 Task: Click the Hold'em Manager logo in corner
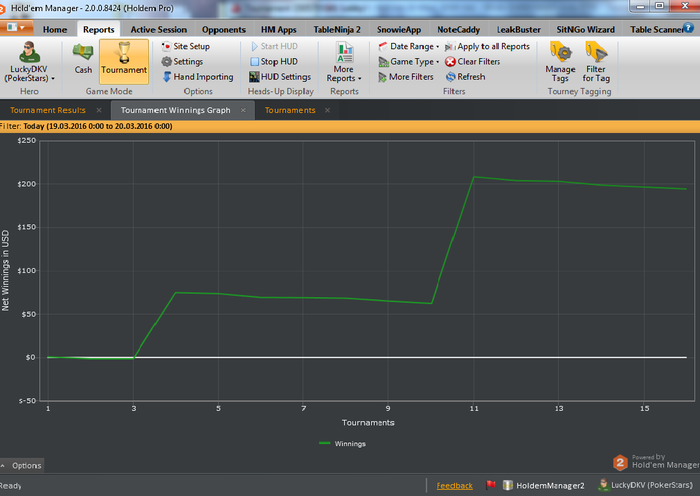620,463
